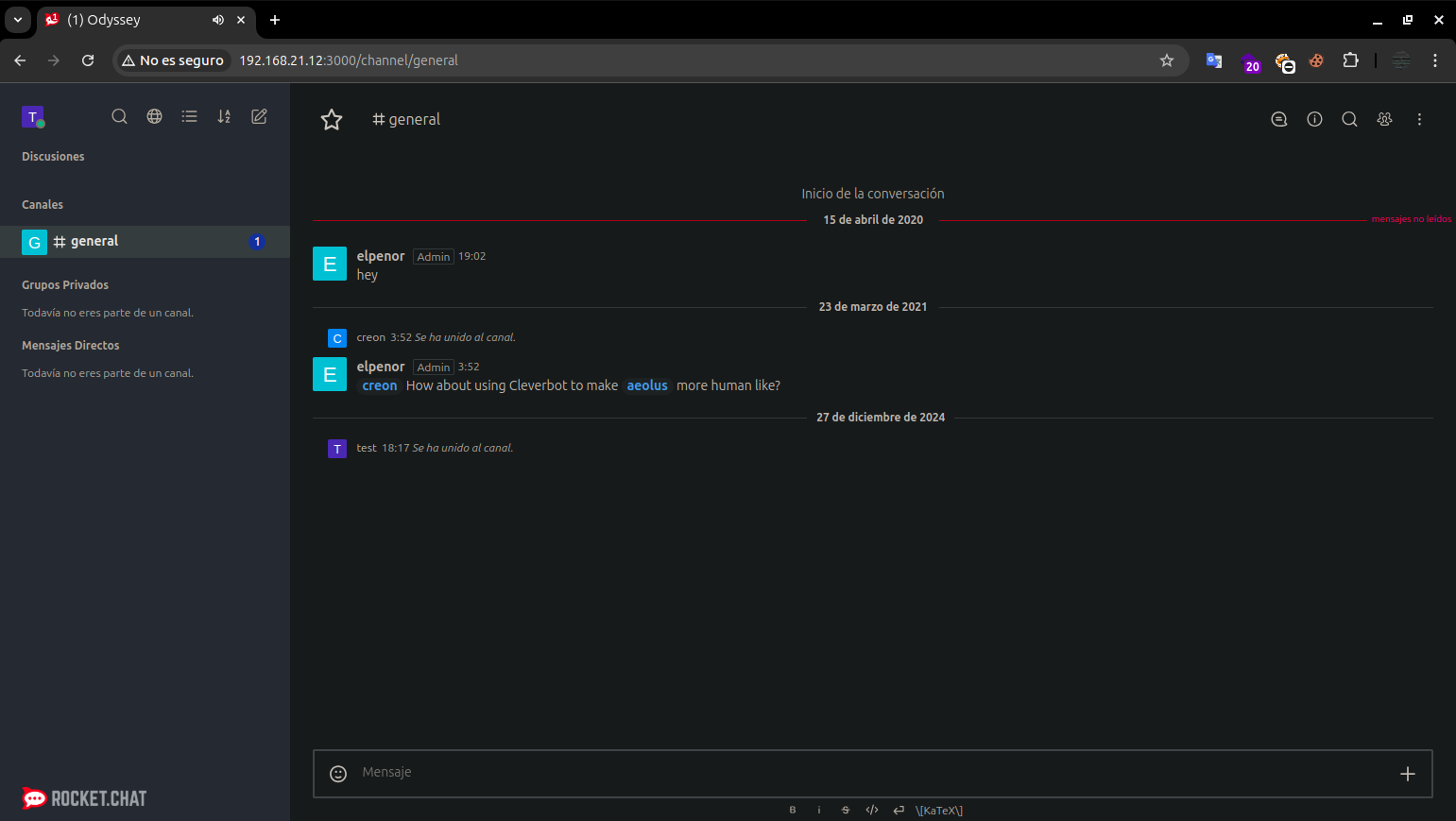Click the sidebar display list icon
The width and height of the screenshot is (1456, 821).
pos(189,116)
